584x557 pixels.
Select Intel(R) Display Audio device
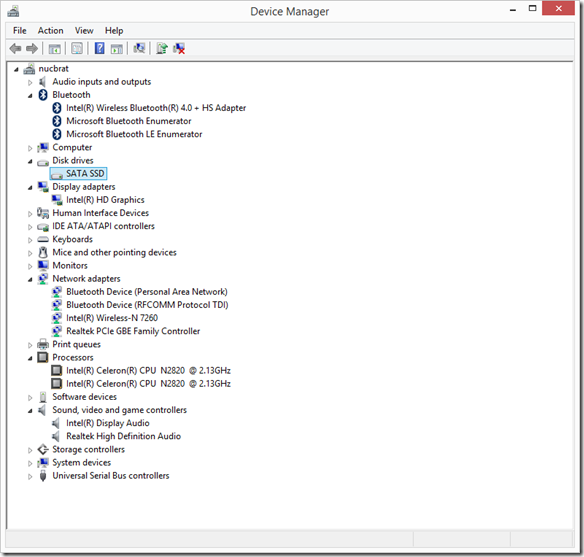coord(108,423)
